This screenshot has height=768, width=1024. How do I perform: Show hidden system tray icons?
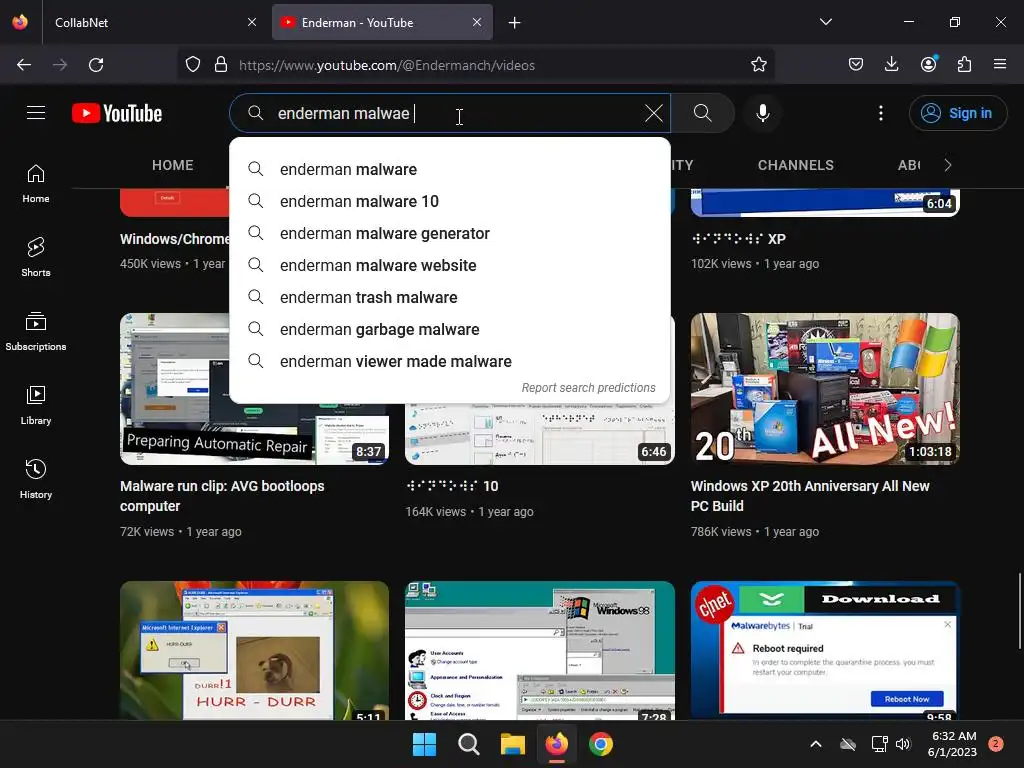(816, 744)
